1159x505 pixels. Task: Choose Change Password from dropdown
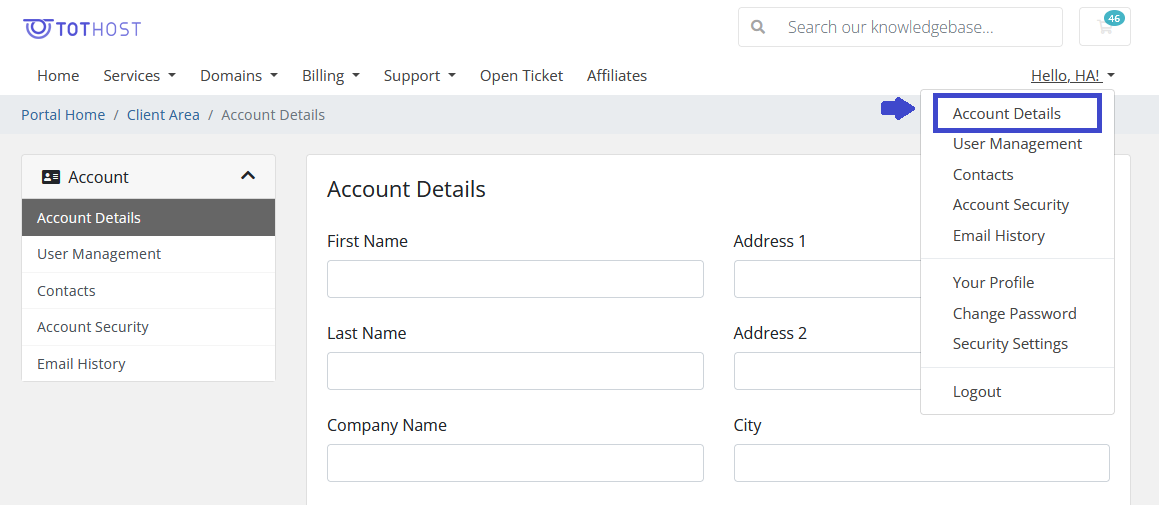point(1017,313)
